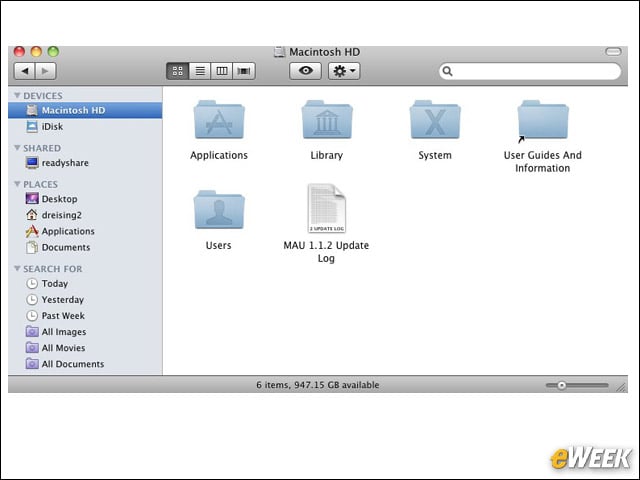Viewport: 640px width, 480px height.
Task: Click the yellow minimize button
Action: (36, 51)
